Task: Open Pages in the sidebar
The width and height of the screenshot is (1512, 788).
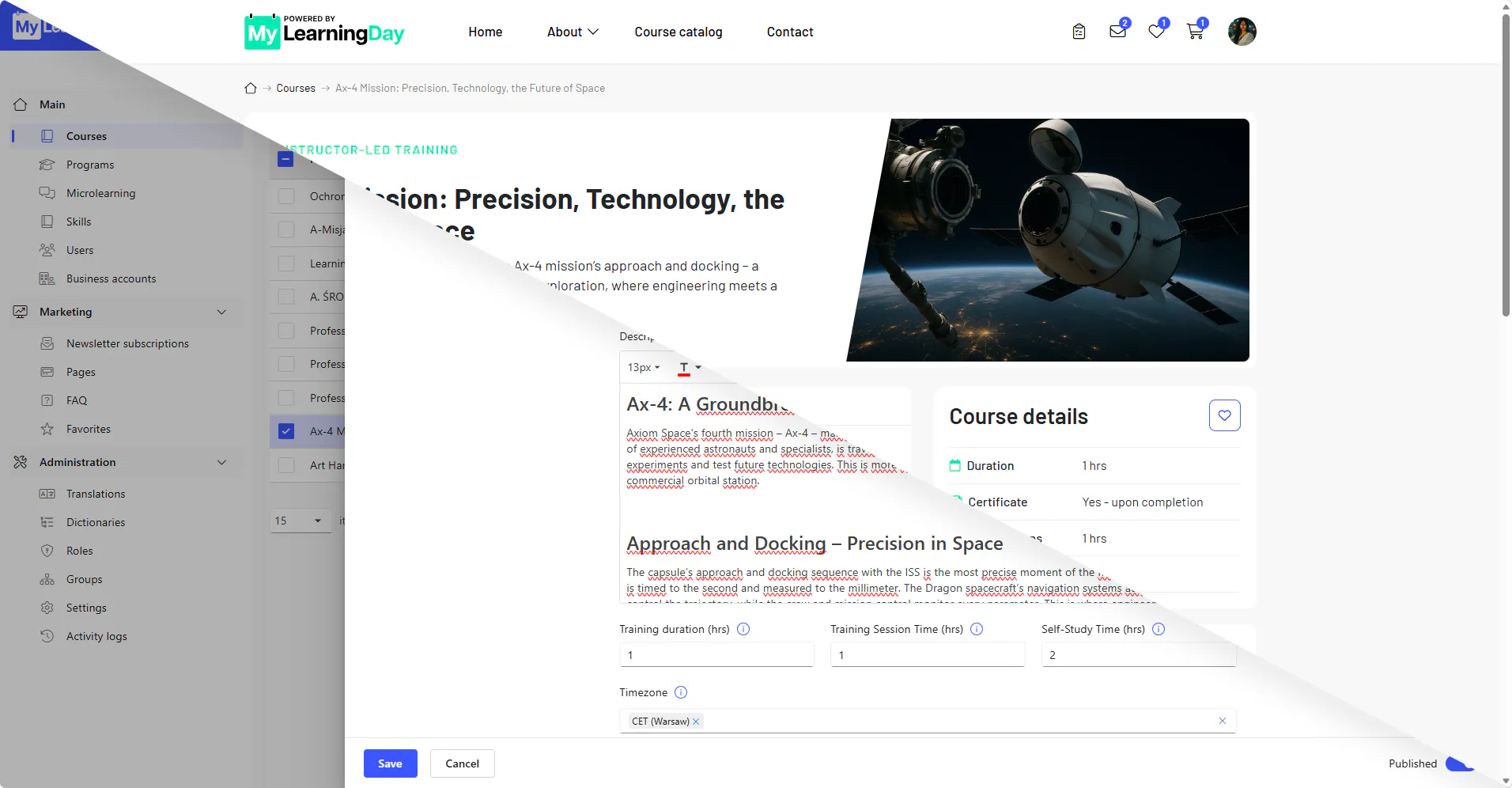Action: click(81, 372)
